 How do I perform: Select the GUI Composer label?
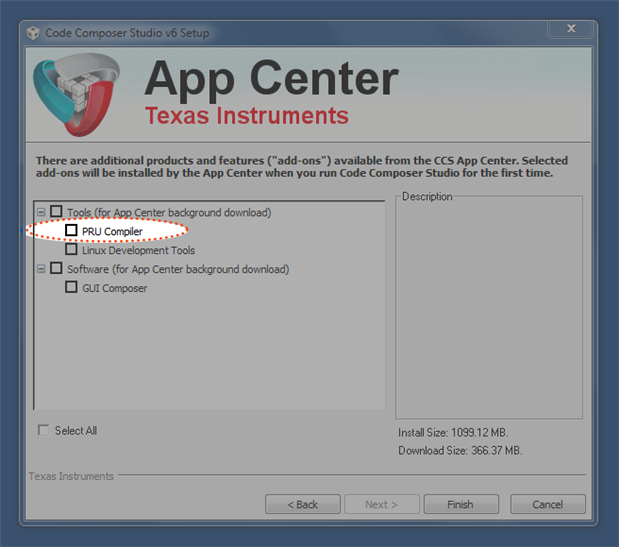(114, 288)
